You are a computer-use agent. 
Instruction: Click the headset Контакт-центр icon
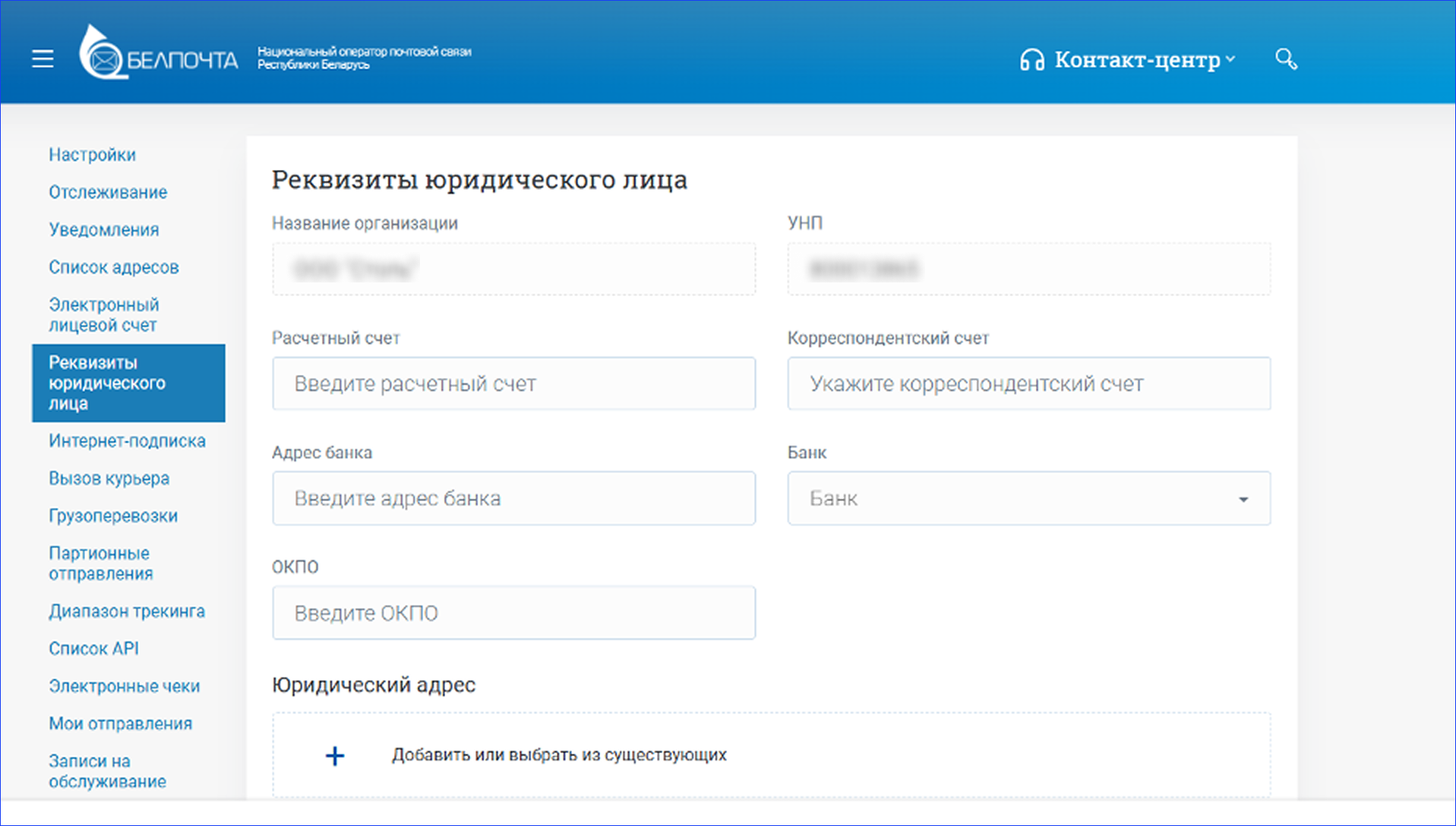(x=1031, y=58)
